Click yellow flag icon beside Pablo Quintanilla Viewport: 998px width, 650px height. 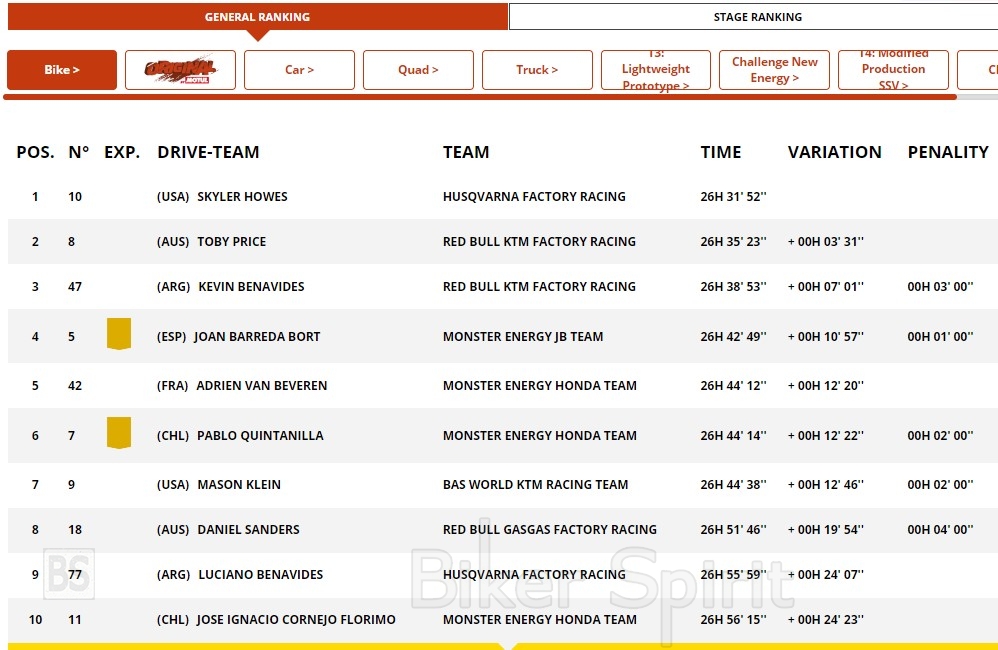pyautogui.click(x=119, y=433)
